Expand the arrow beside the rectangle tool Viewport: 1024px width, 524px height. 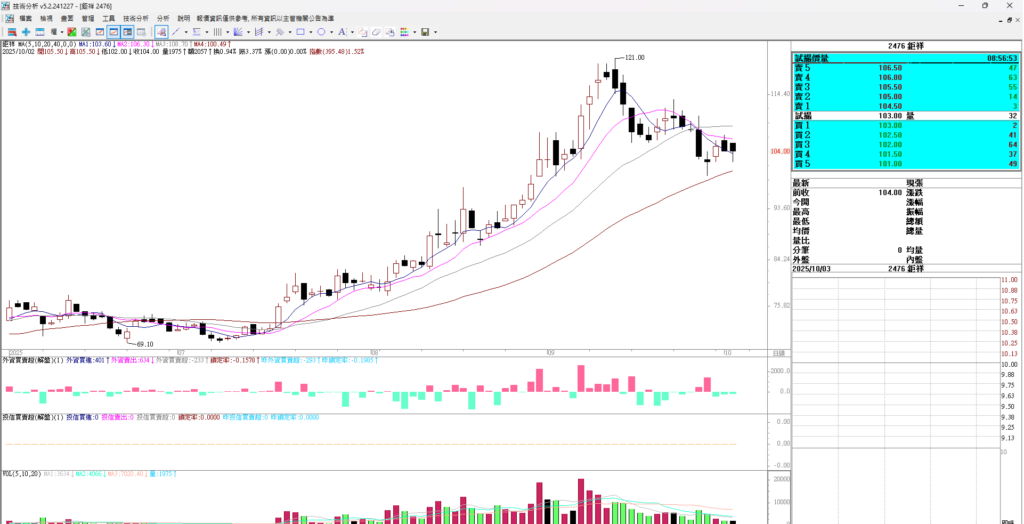coord(311,32)
